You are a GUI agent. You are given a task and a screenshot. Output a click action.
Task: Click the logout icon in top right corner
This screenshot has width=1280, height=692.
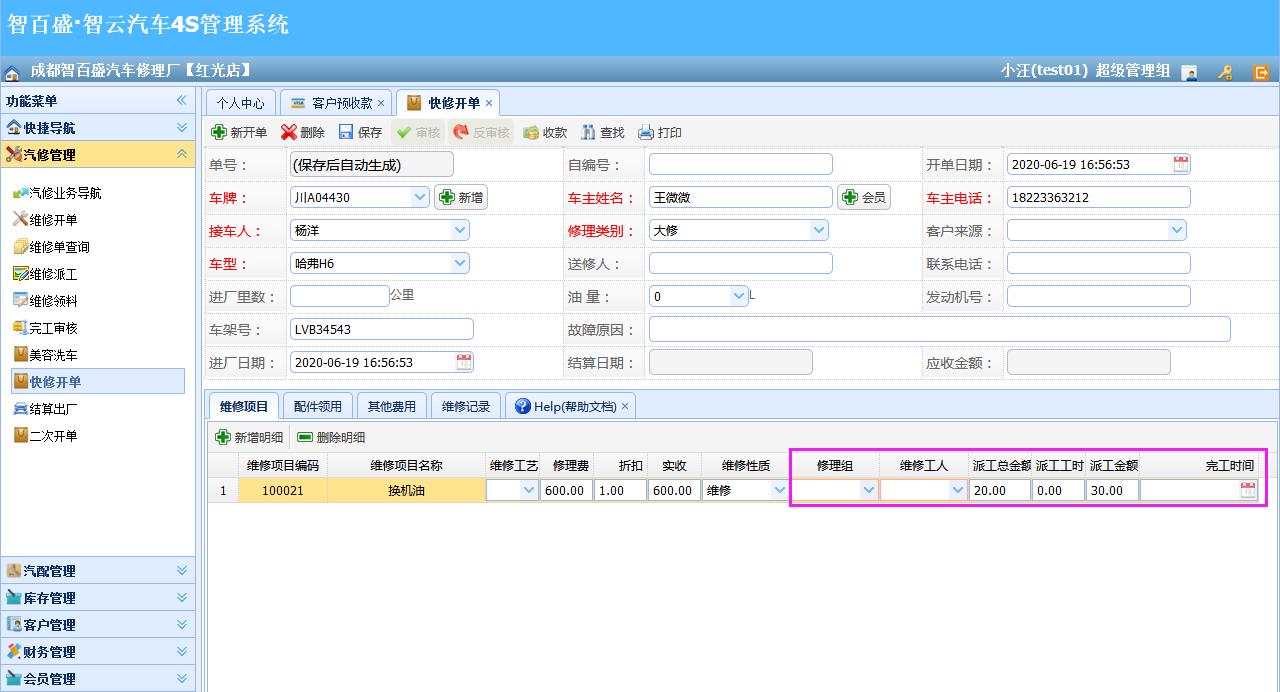pos(1261,71)
